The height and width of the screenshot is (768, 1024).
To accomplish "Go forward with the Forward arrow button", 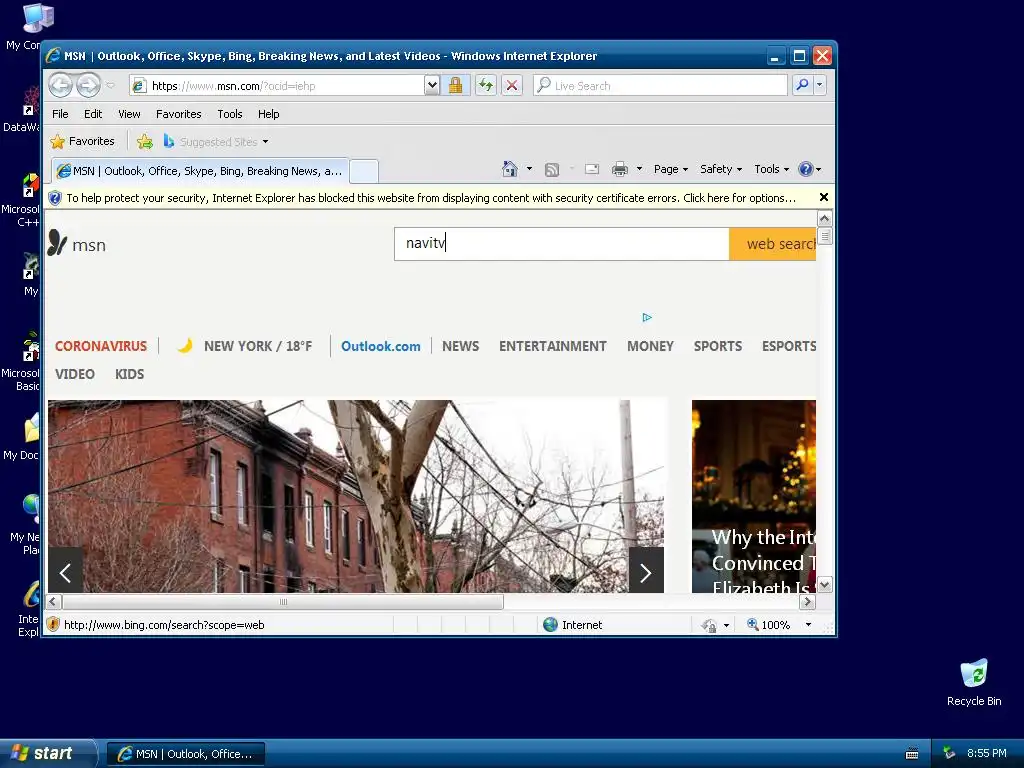I will click(88, 85).
